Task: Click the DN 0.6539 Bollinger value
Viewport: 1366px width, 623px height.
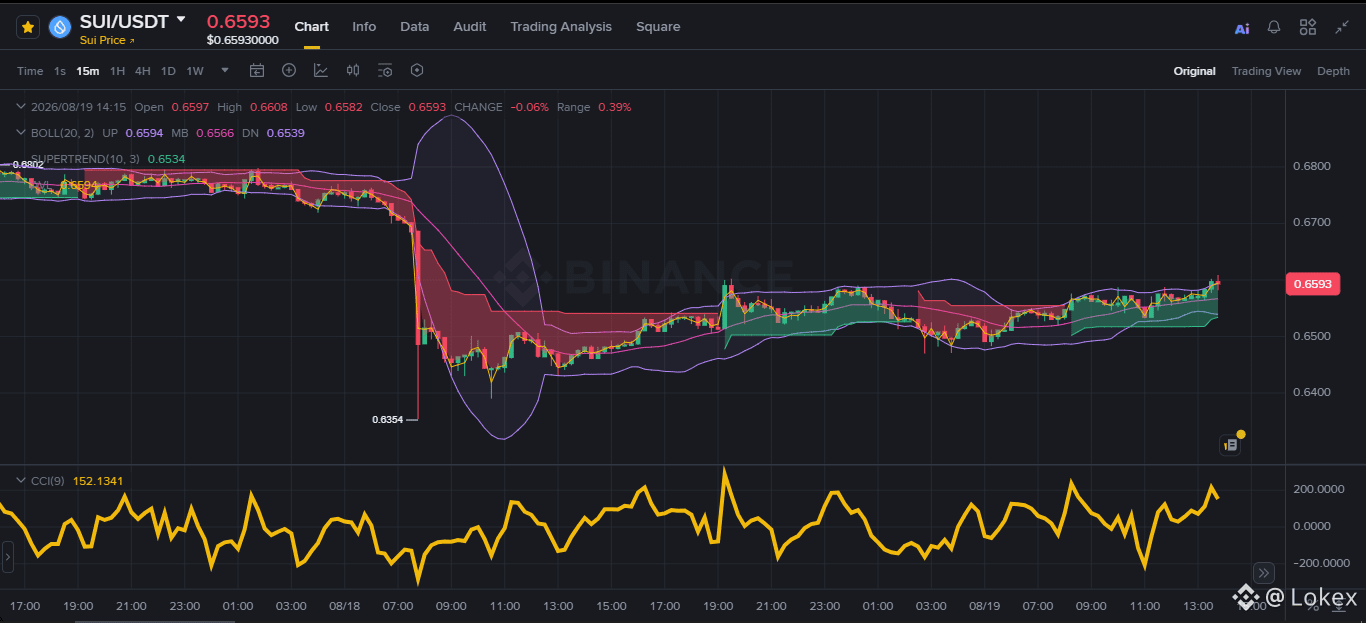Action: click(x=286, y=133)
